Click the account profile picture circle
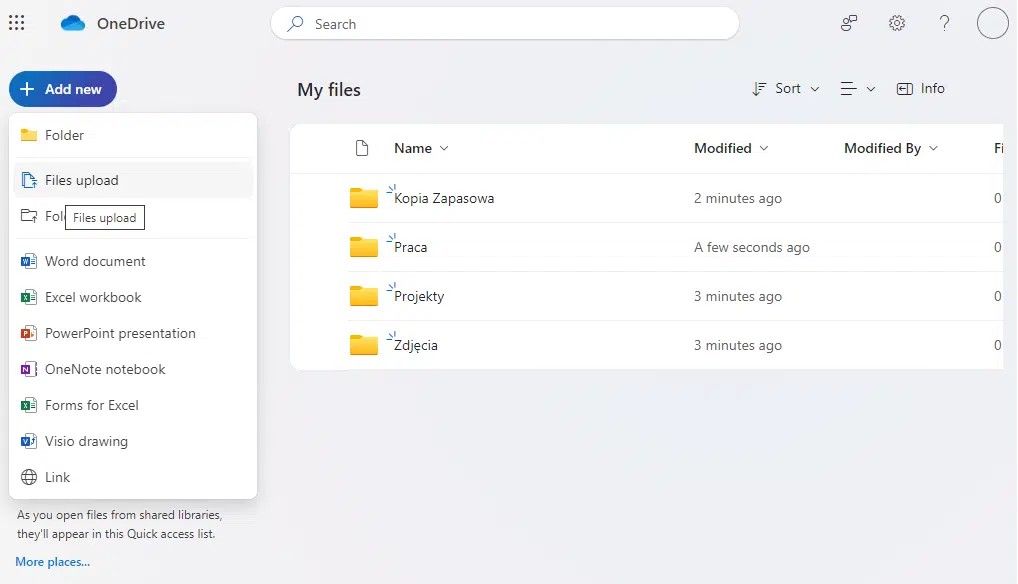 tap(992, 23)
